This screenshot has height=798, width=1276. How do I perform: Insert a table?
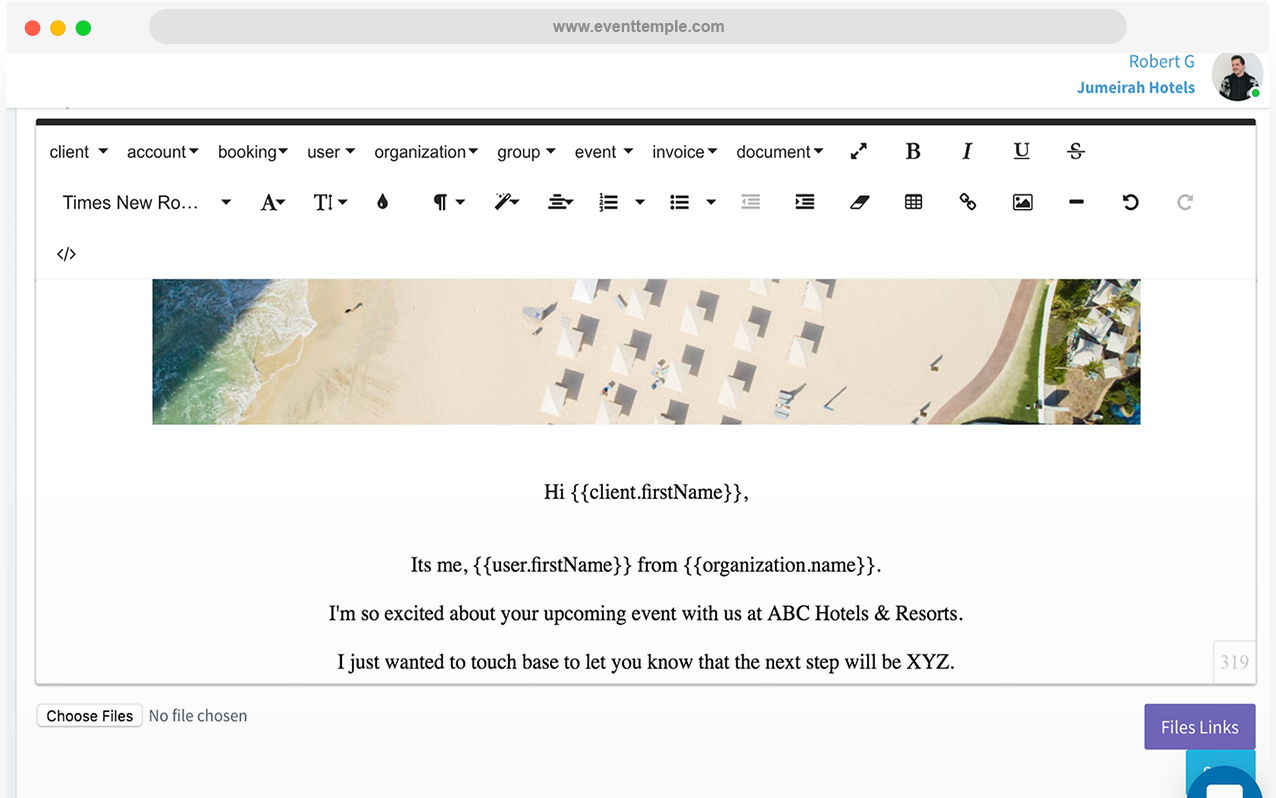tap(914, 202)
